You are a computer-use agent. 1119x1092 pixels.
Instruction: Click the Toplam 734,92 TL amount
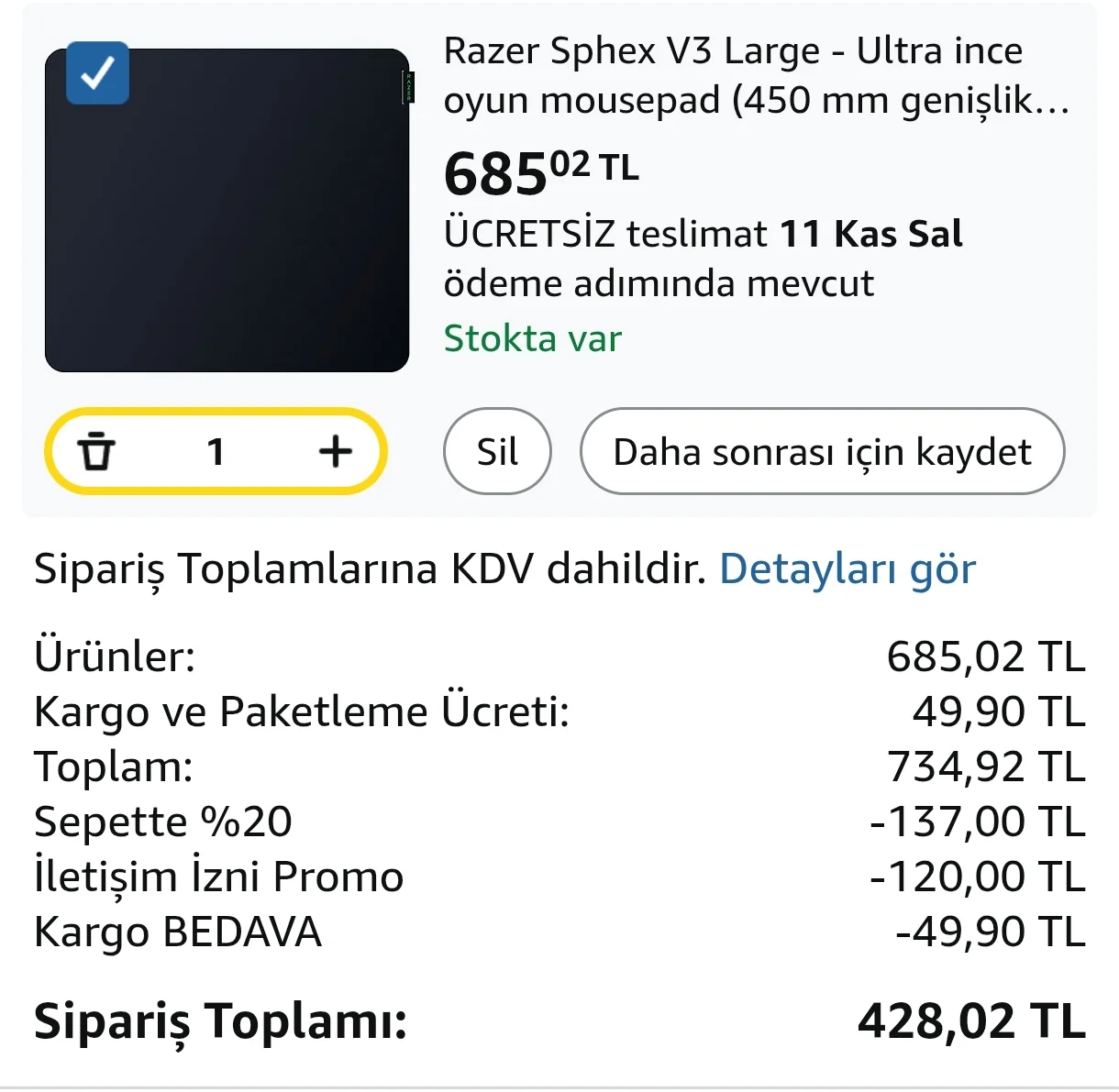[x=985, y=767]
